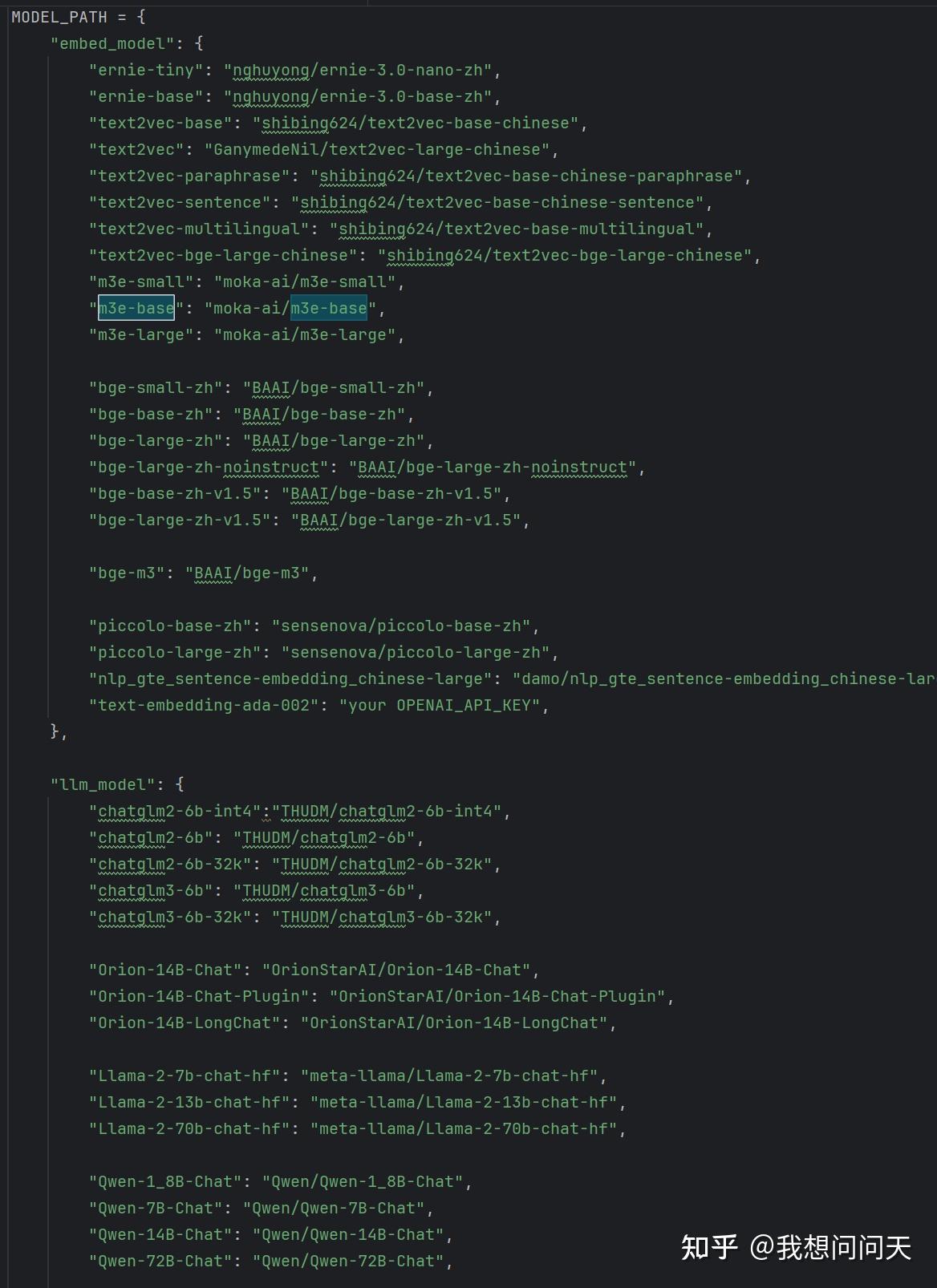Click the "Qwen-72B-Chat" key
The image size is (937, 1288).
160,1261
